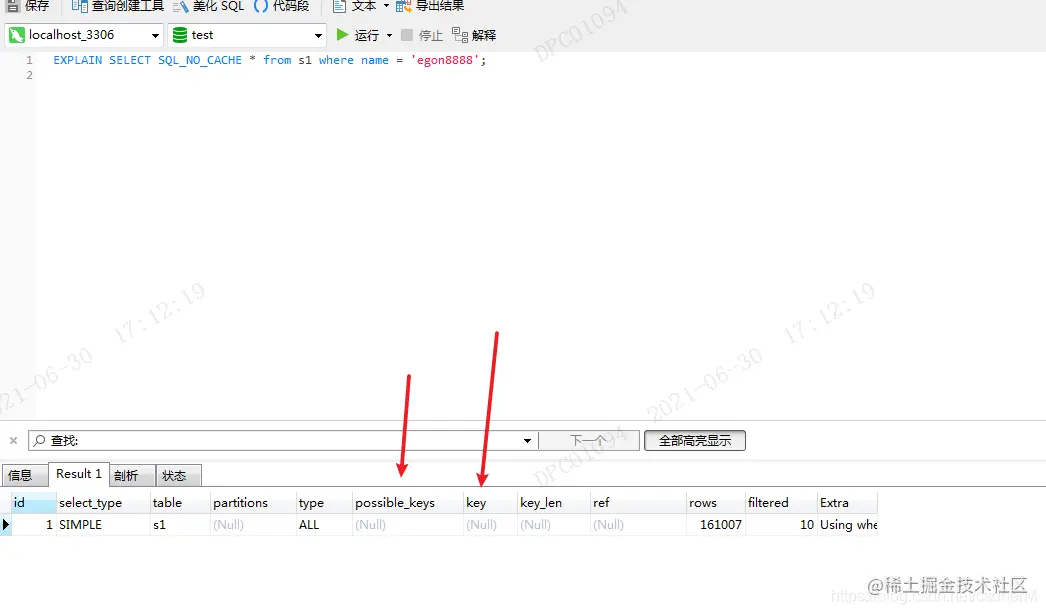
Task: Click the ref column header
Action: click(638, 503)
